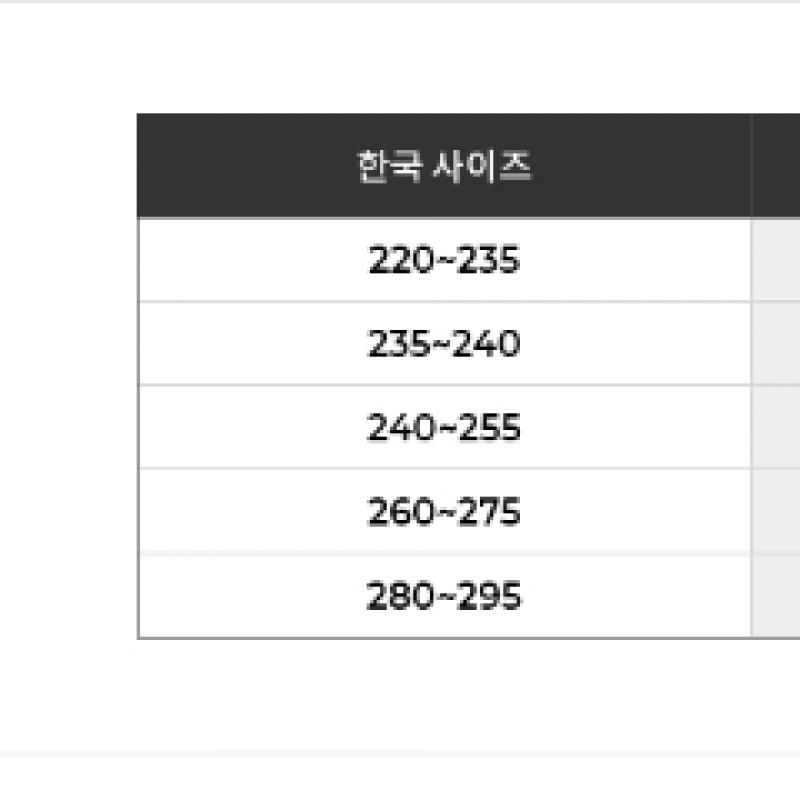Select the 235~240 size cell
The height and width of the screenshot is (800, 800).
[444, 344]
